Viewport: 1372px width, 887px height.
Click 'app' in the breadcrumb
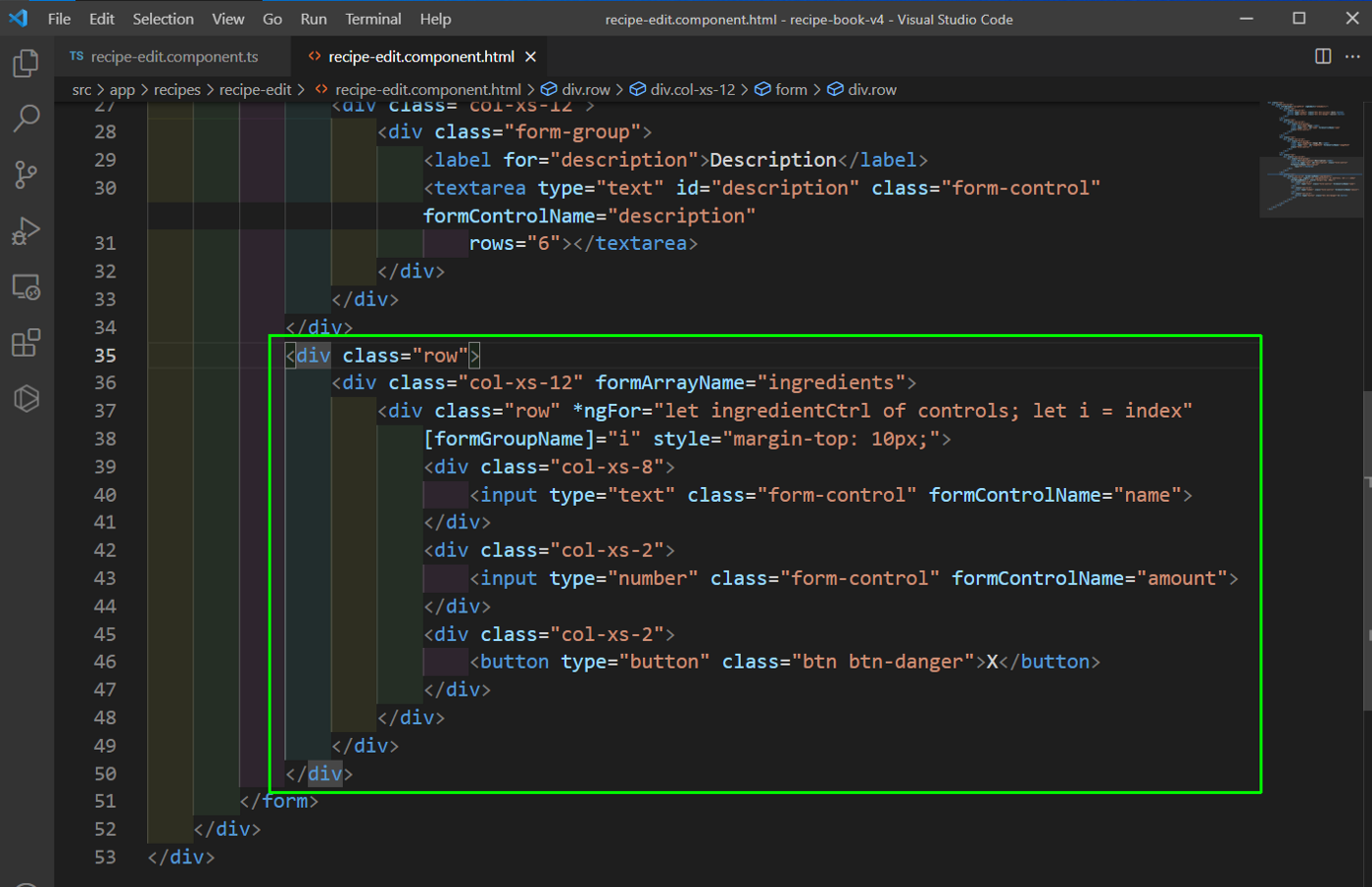[122, 89]
